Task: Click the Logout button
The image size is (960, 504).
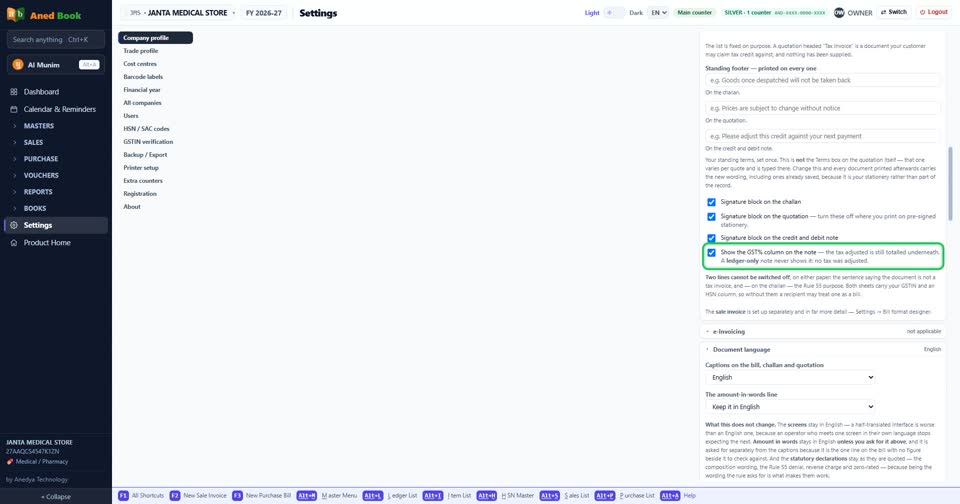Action: click(x=934, y=12)
